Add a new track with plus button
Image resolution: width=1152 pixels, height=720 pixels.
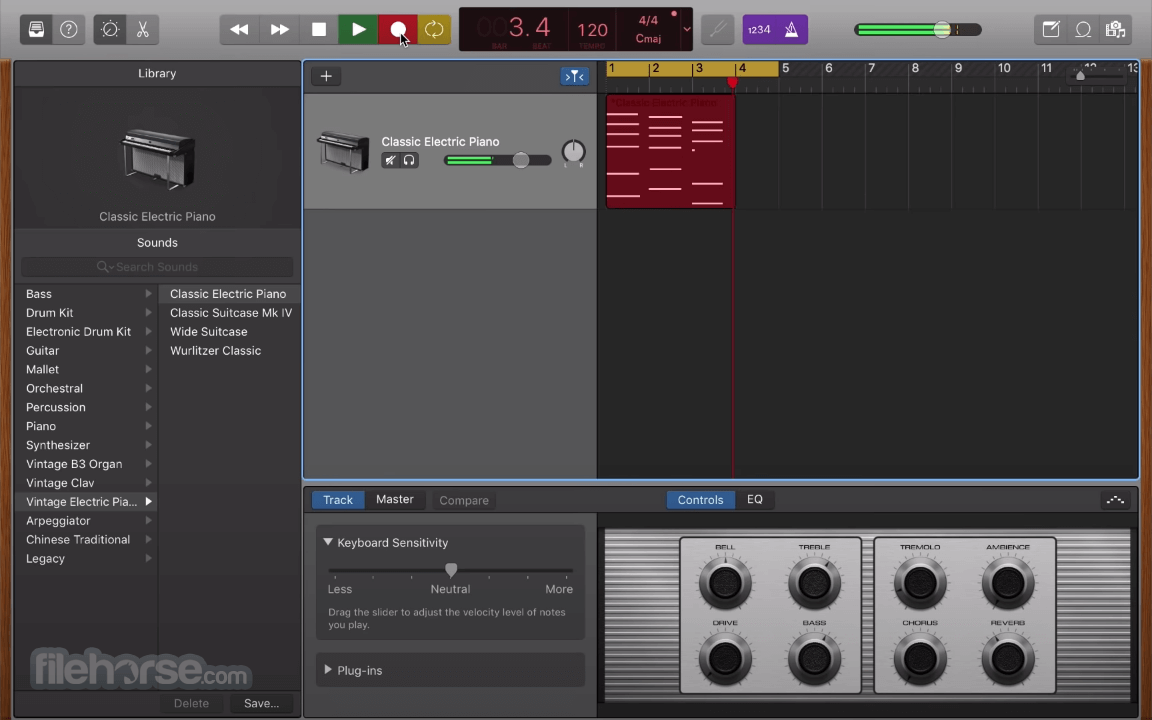(x=326, y=76)
